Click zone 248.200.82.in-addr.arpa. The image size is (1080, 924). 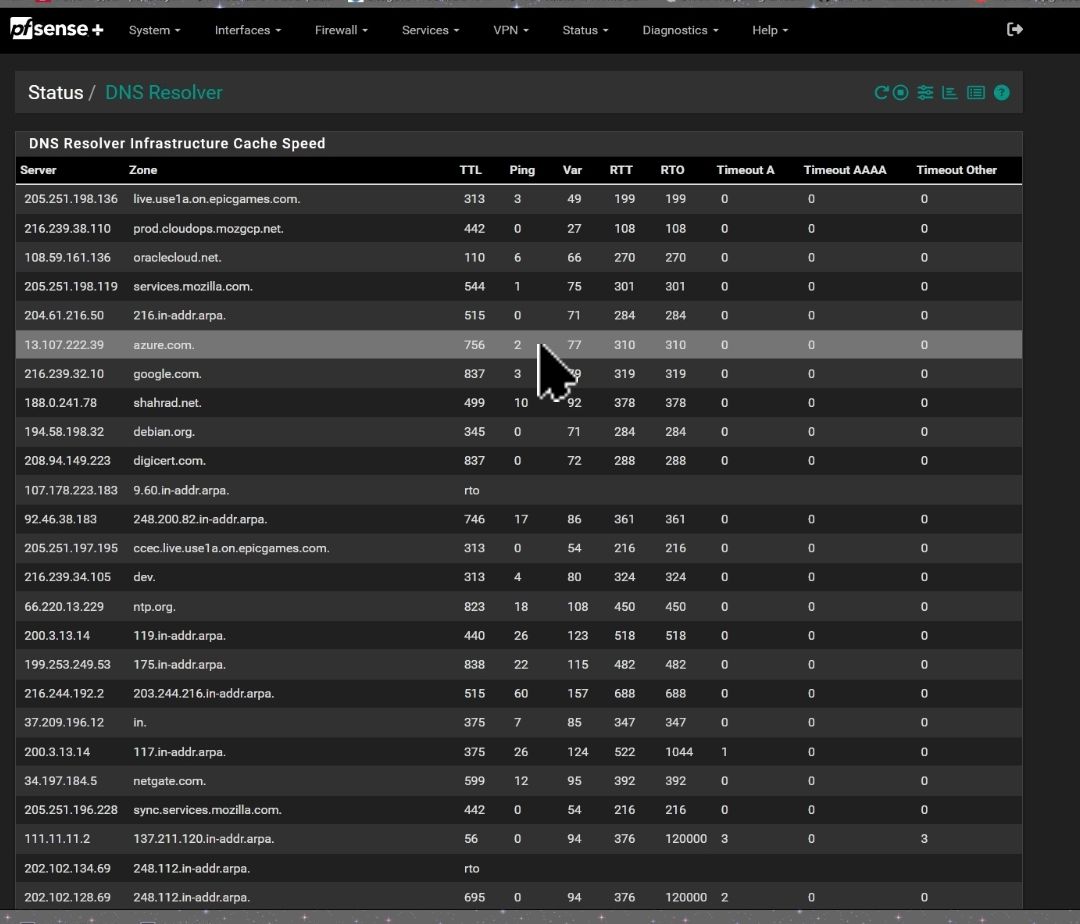[x=200, y=519]
